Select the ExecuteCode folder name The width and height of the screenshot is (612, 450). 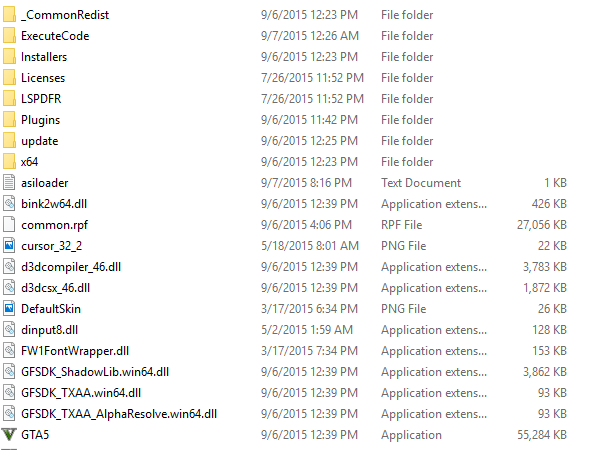pos(55,36)
